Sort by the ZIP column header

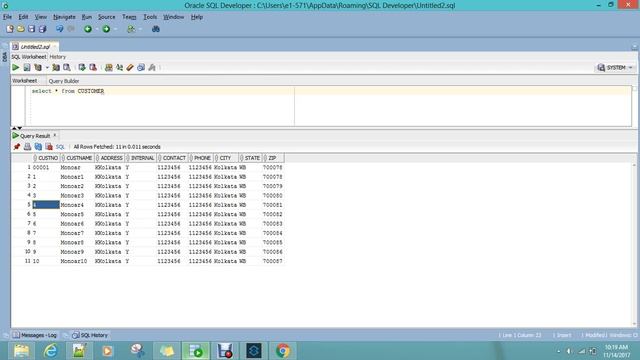(273, 158)
